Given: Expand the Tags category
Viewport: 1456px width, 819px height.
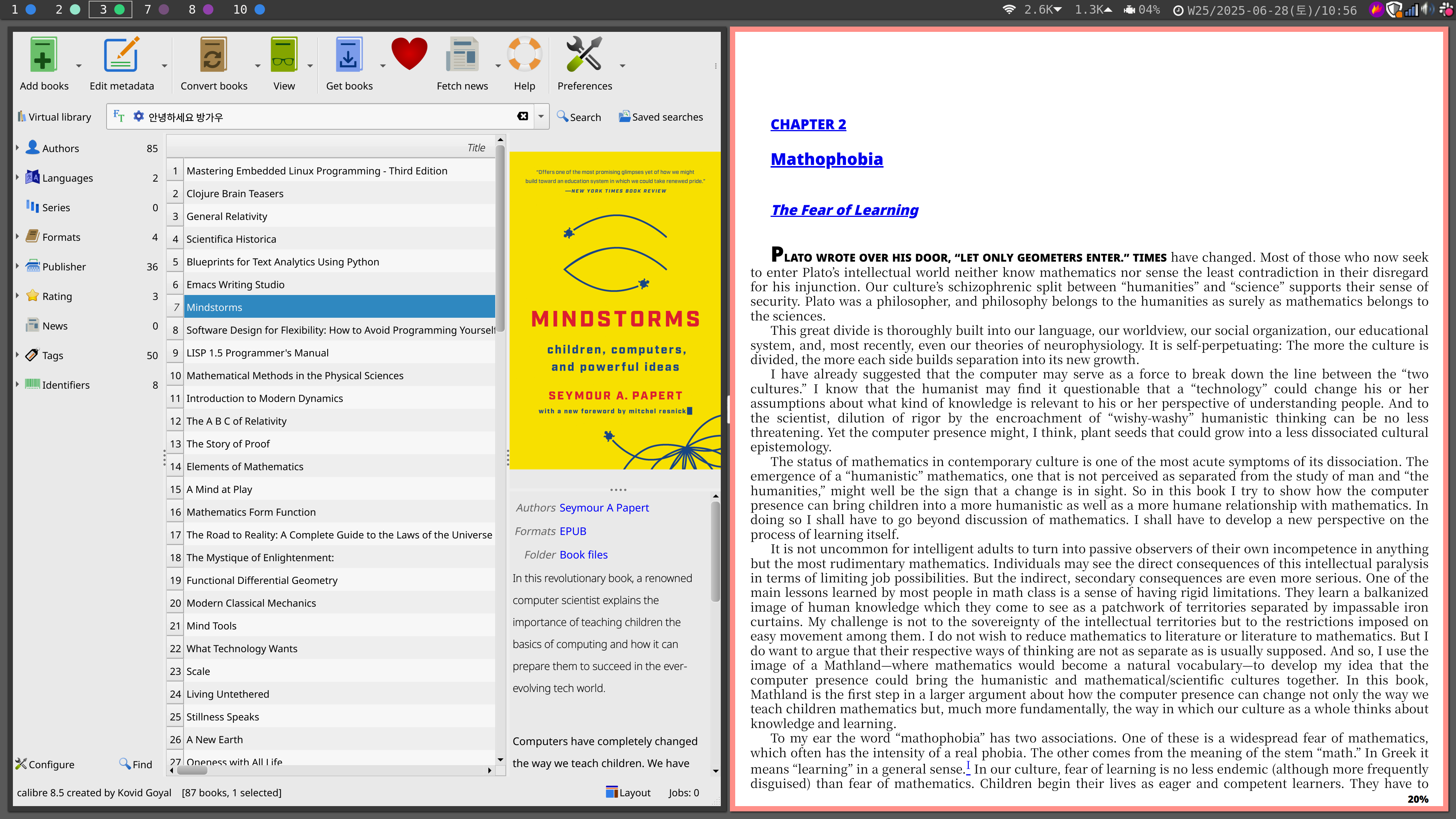Looking at the screenshot, I should pyautogui.click(x=17, y=355).
